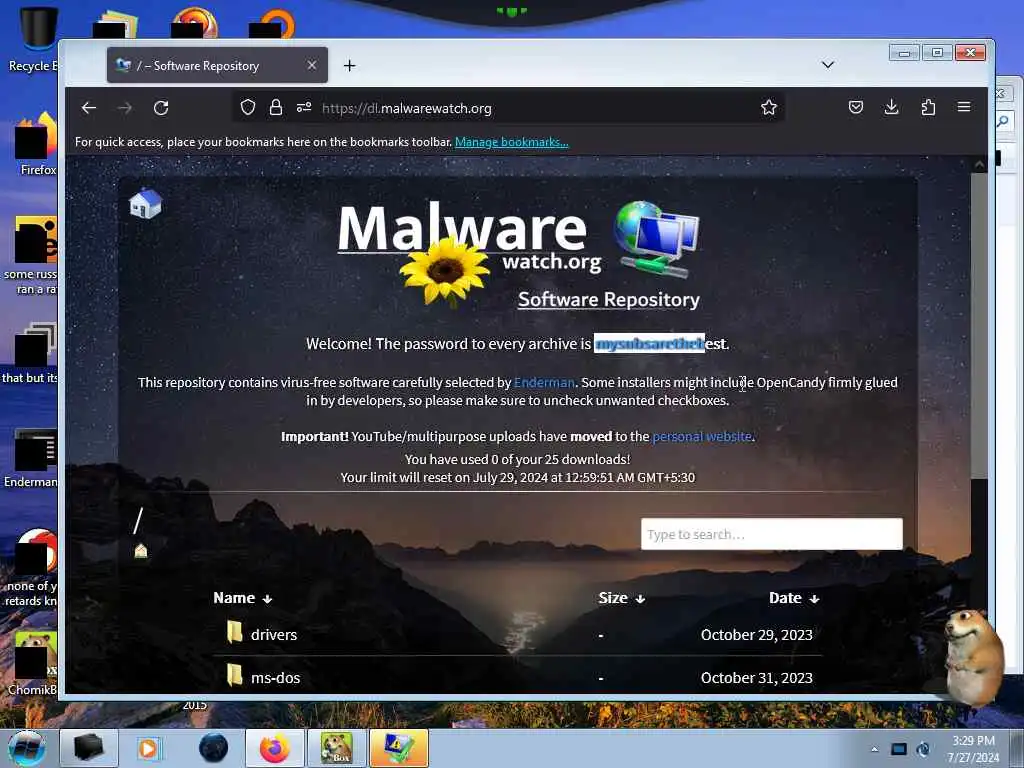Click the blue house home icon
1024x768 pixels.
click(146, 204)
